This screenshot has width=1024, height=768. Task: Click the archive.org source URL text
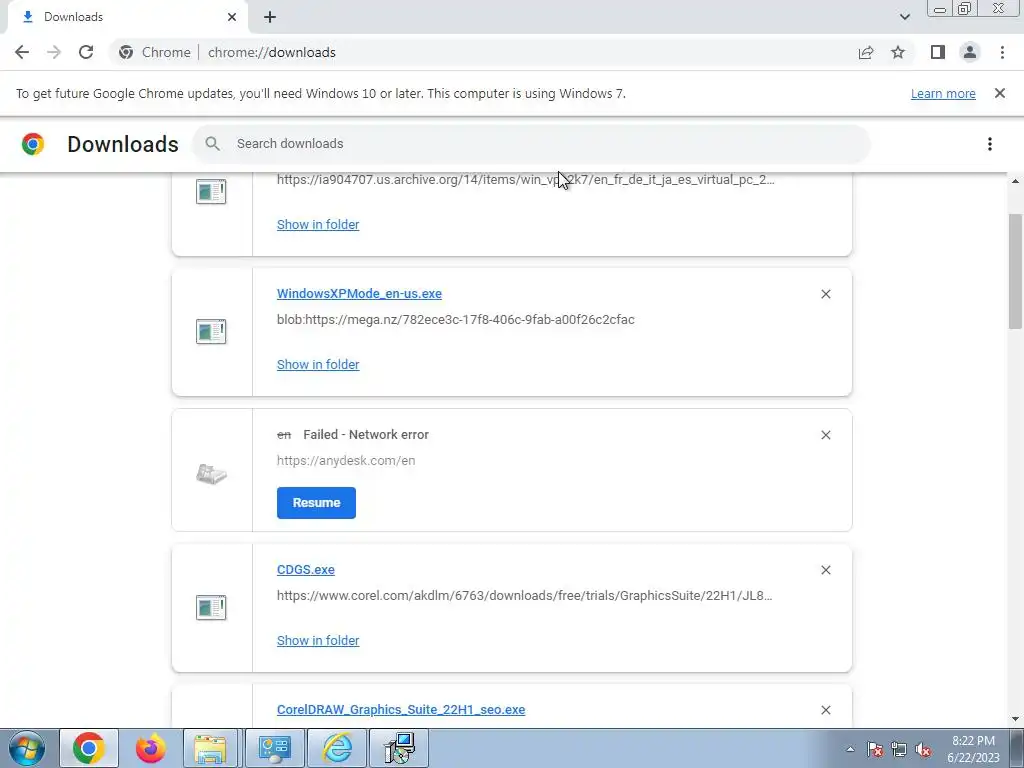click(526, 180)
